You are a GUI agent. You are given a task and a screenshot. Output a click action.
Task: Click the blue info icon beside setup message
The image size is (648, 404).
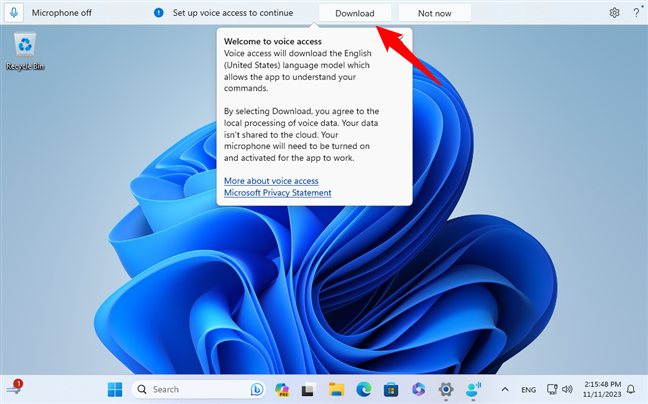pos(159,13)
